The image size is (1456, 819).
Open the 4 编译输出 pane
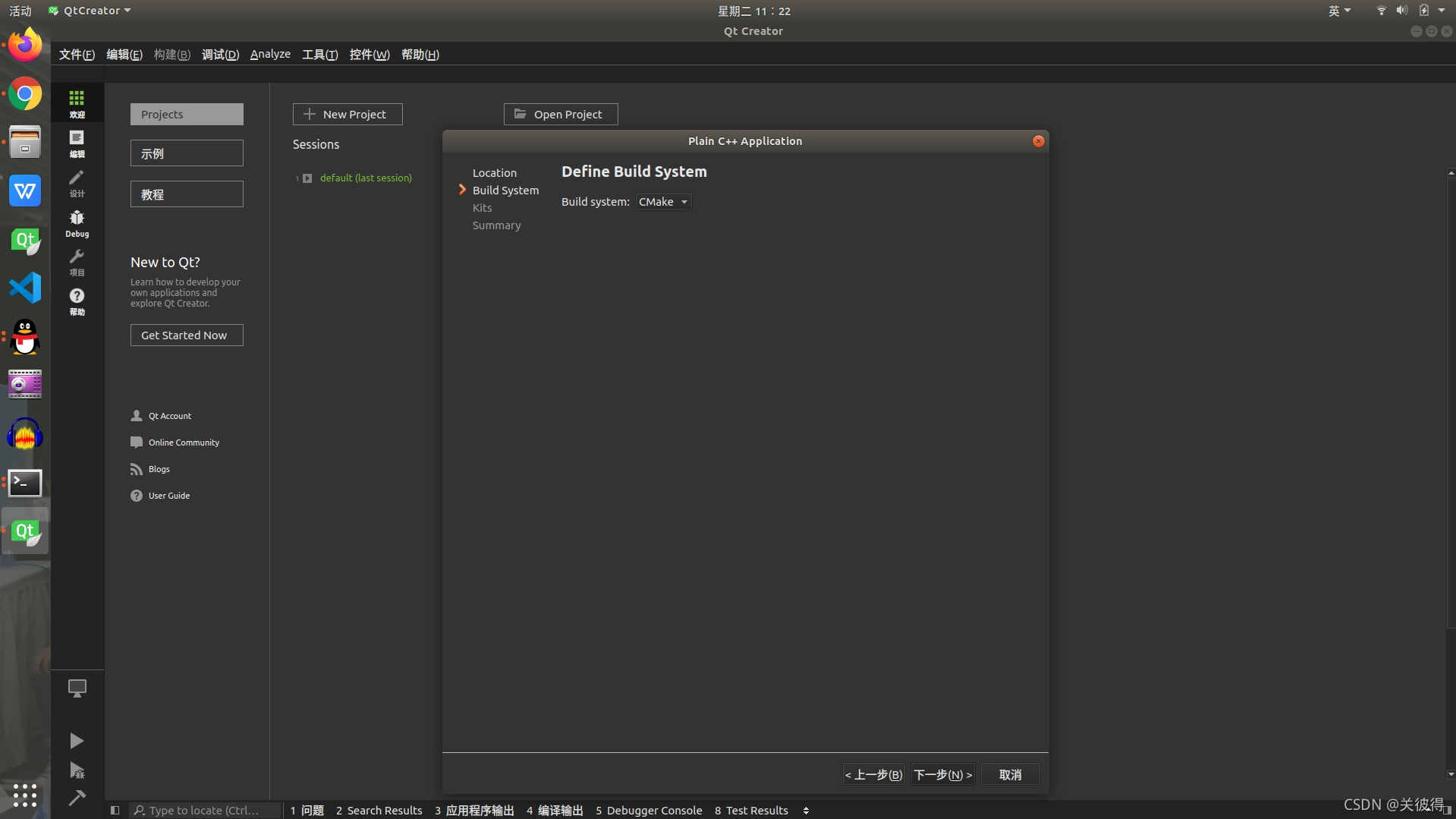pos(555,811)
